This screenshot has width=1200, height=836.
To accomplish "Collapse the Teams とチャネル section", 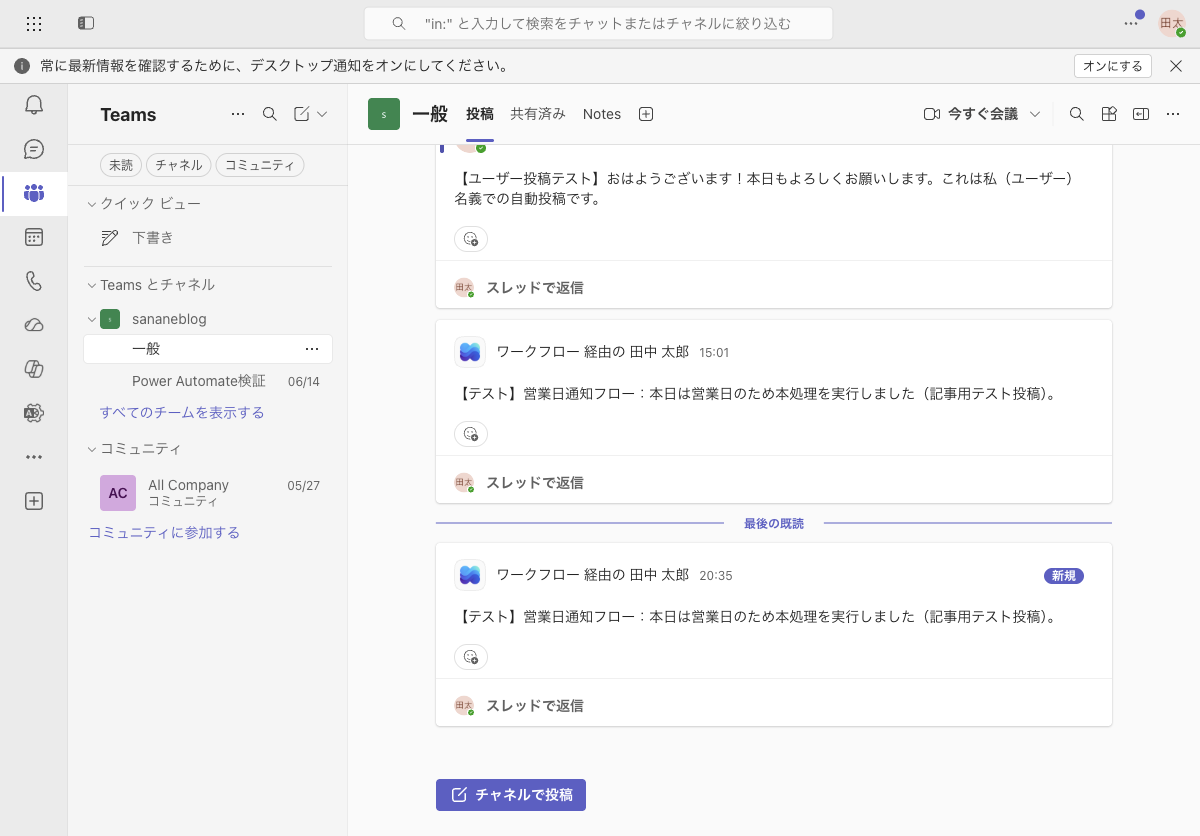I will tap(92, 285).
